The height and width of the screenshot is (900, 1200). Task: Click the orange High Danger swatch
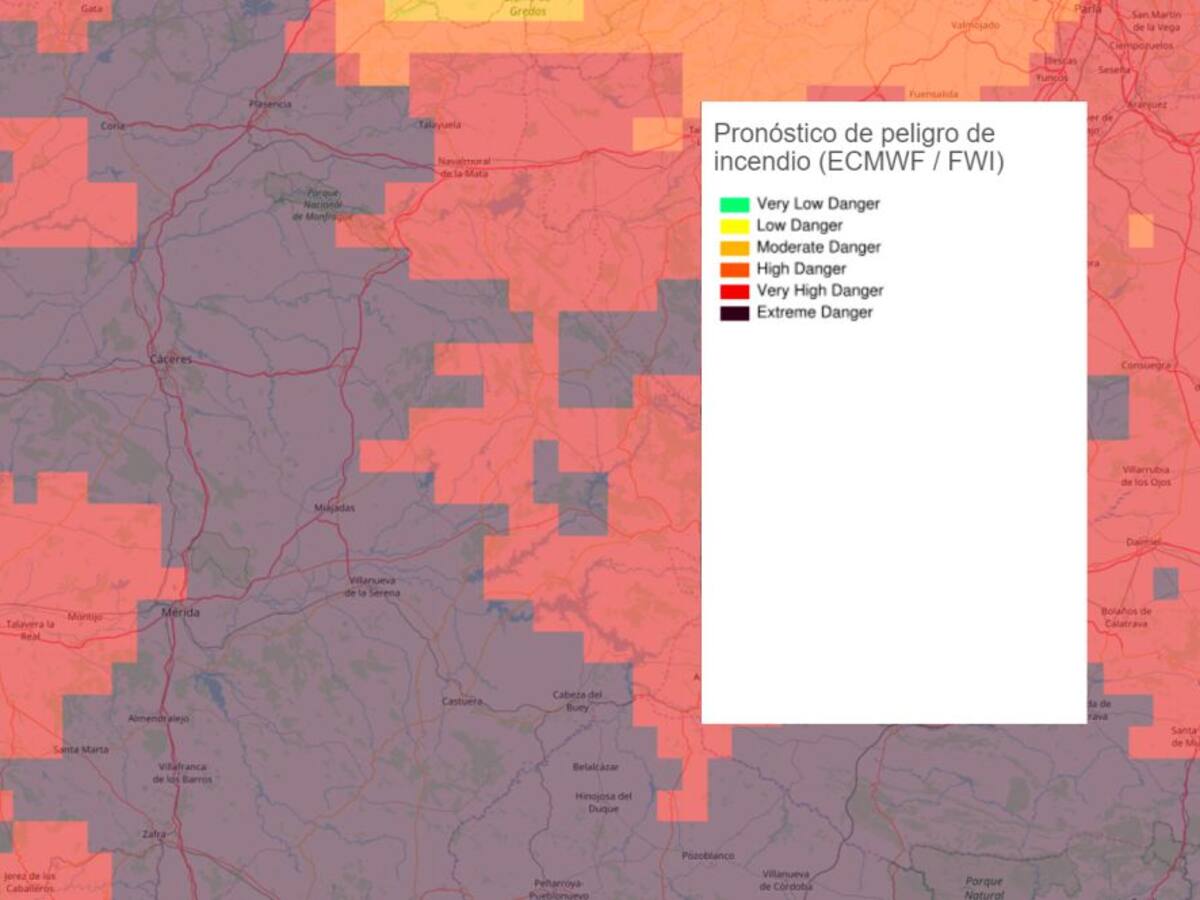click(x=734, y=270)
